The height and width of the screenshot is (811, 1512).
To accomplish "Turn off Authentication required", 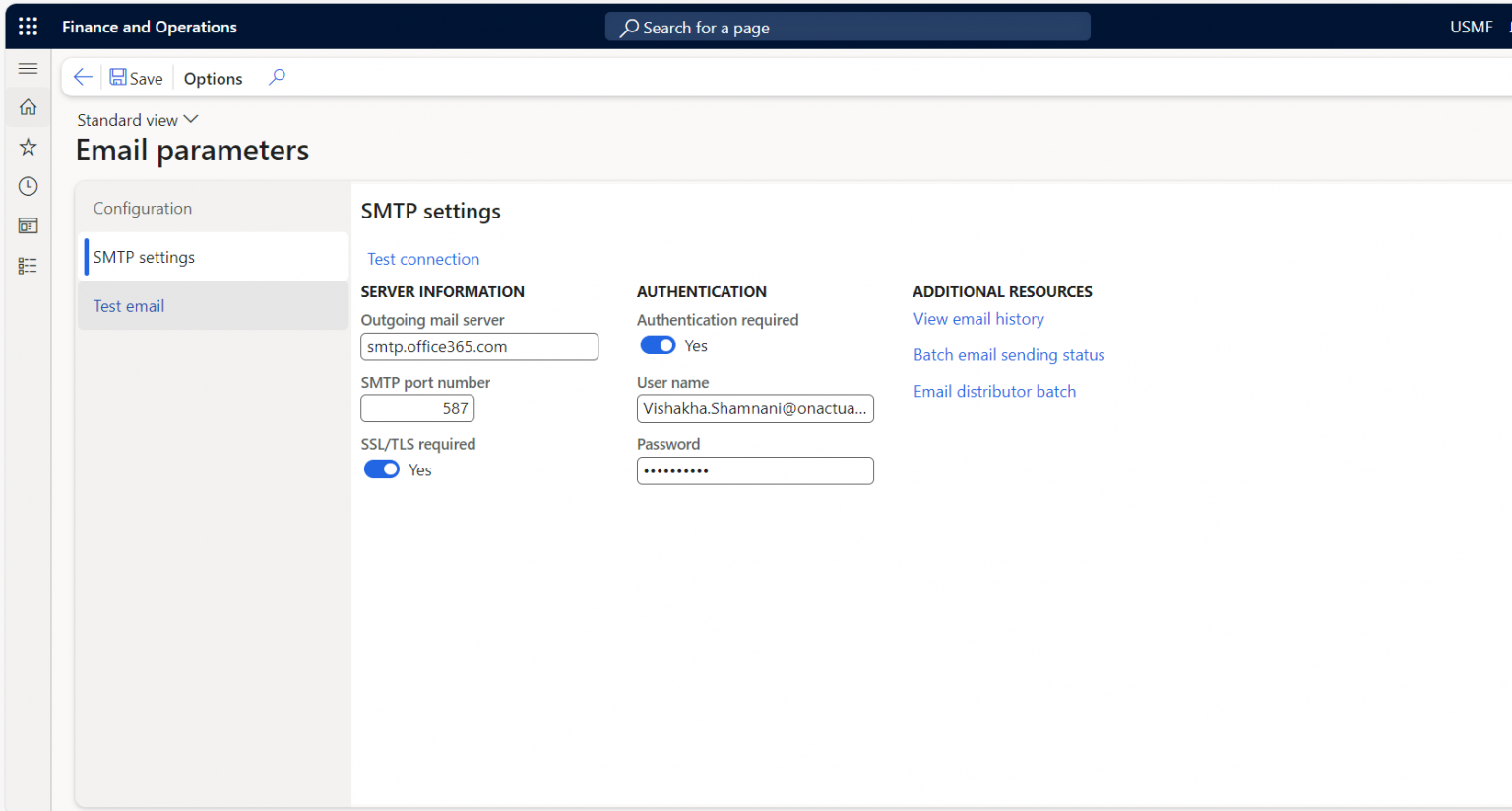I will pyautogui.click(x=658, y=344).
